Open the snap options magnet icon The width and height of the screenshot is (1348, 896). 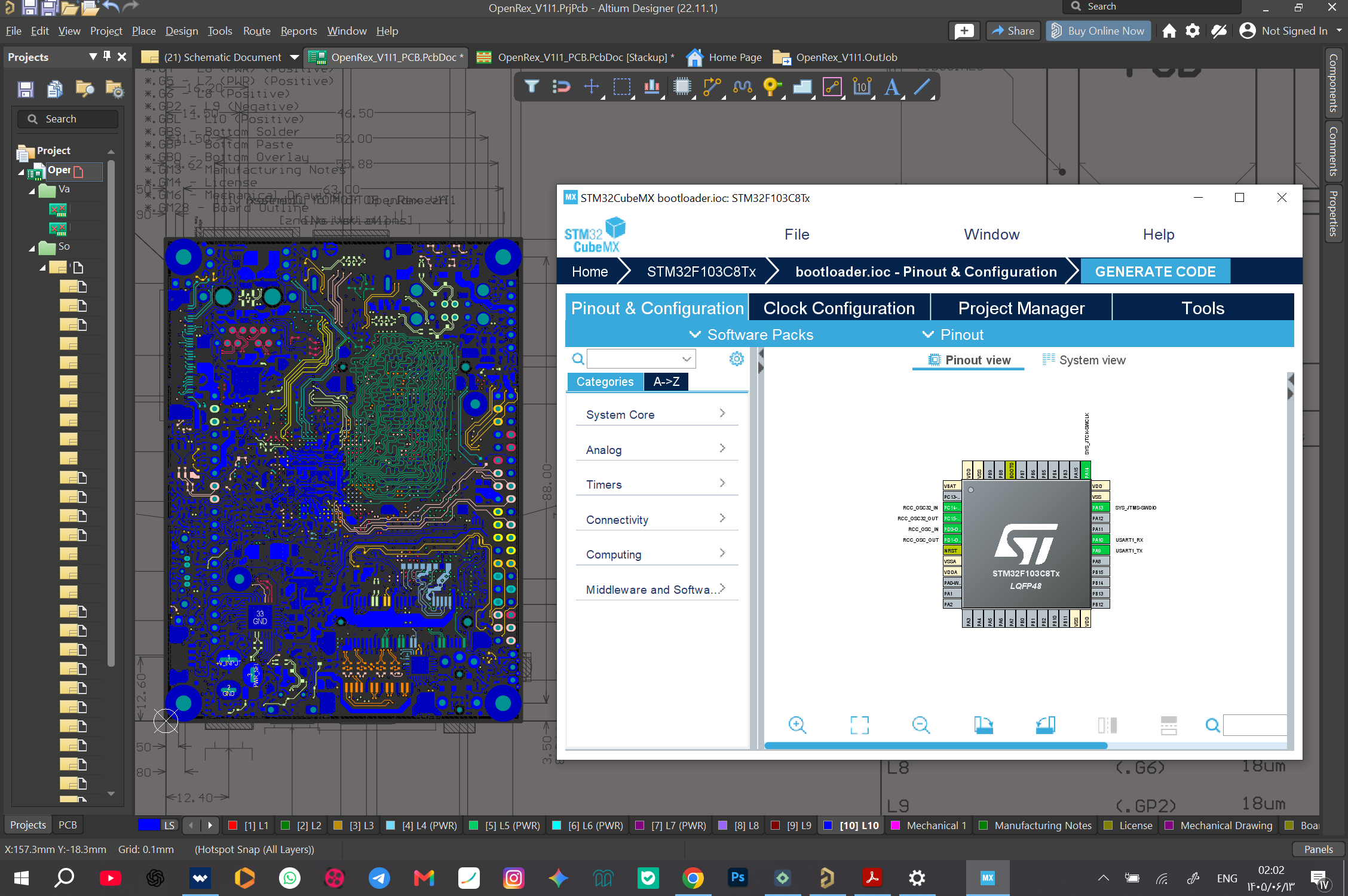pos(561,87)
